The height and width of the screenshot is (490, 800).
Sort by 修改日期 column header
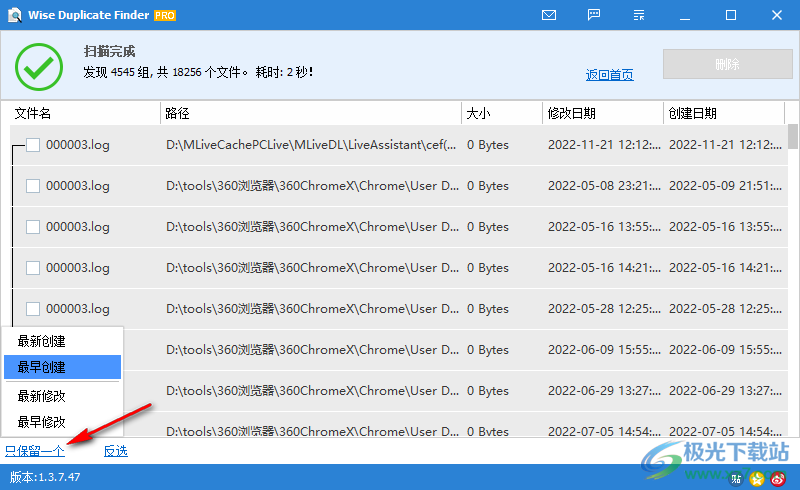(603, 113)
